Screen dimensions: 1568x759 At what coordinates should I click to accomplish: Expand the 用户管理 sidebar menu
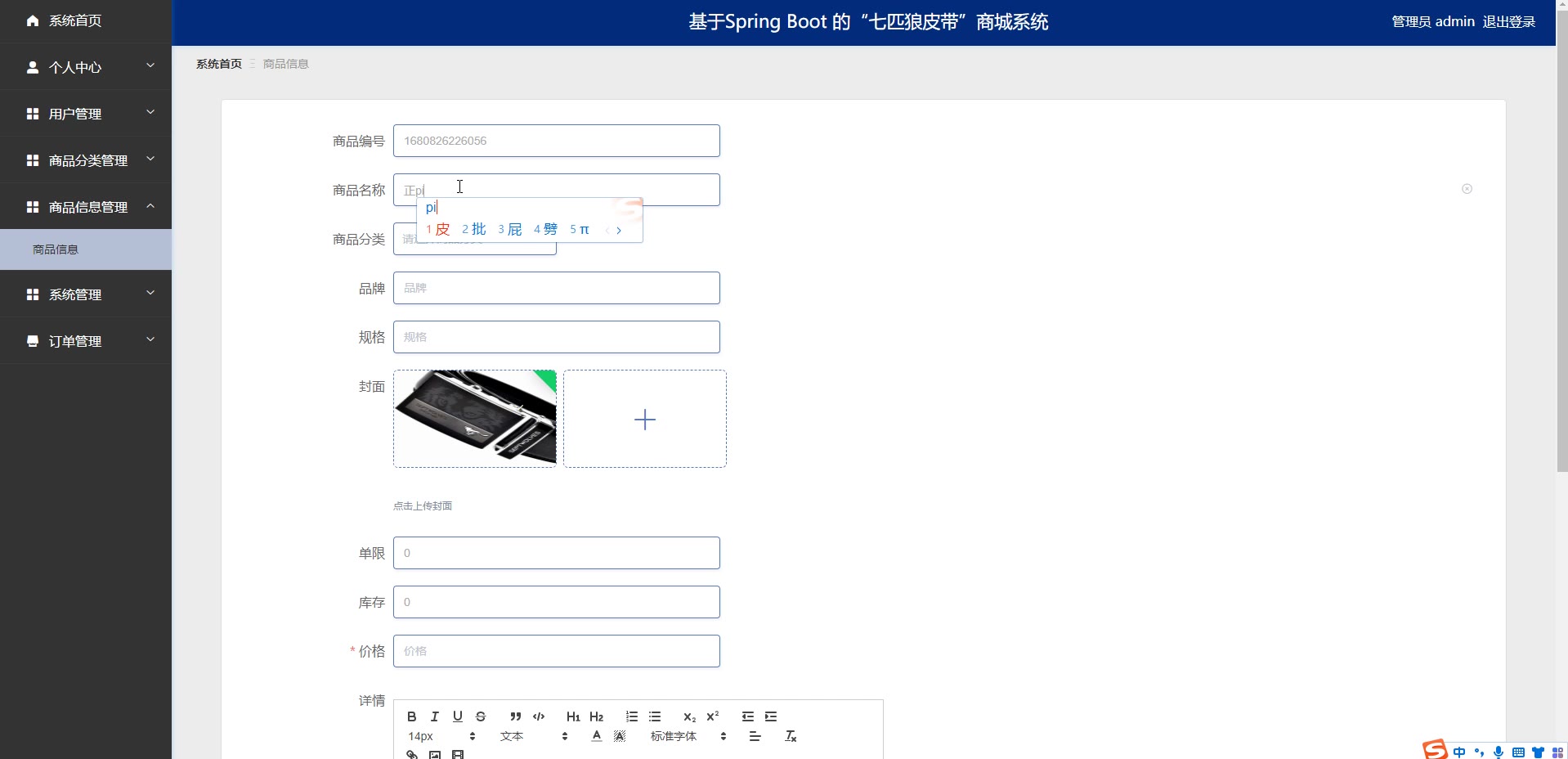pyautogui.click(x=86, y=114)
